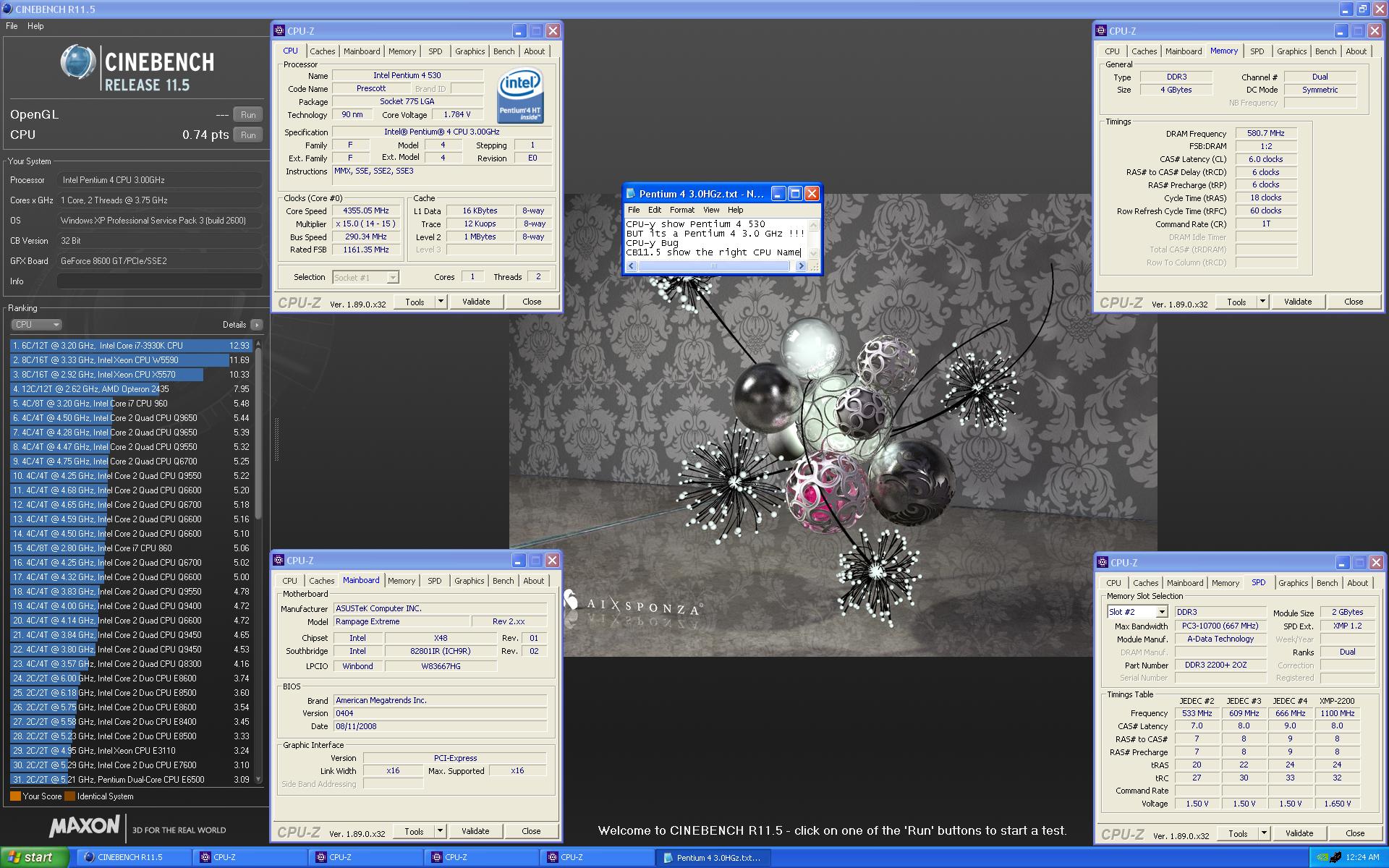Viewport: 1389px width, 868px height.
Task: Click Close button in bottom-left CPU-Z
Action: coord(531,831)
